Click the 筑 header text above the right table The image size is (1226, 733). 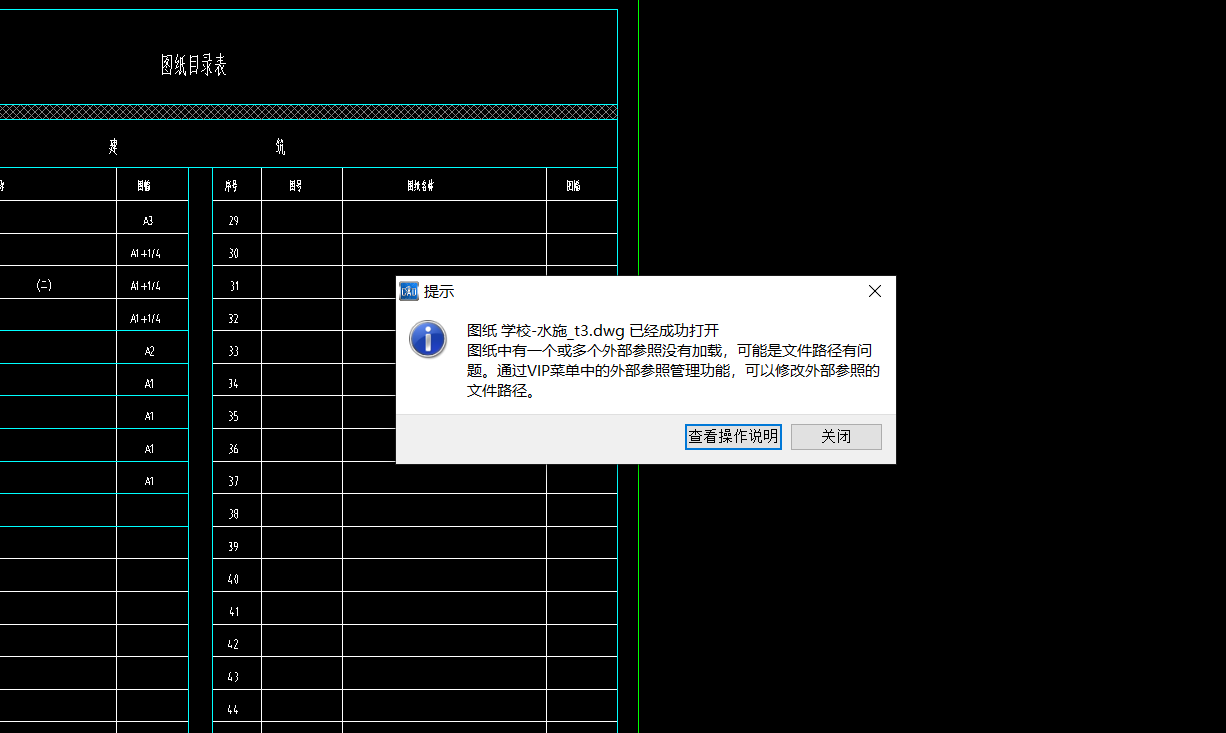[x=279, y=146]
